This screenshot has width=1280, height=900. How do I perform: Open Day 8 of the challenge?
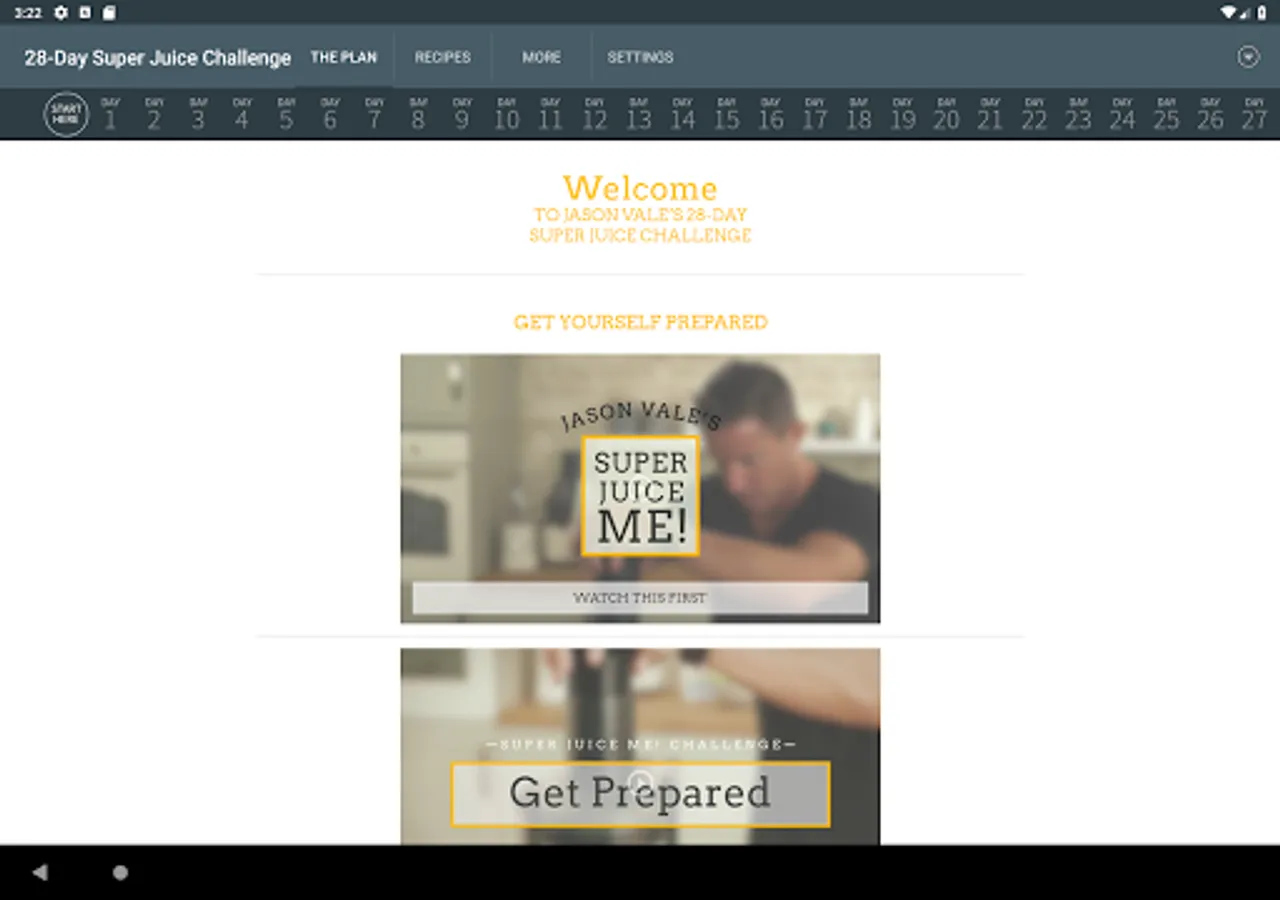(418, 114)
